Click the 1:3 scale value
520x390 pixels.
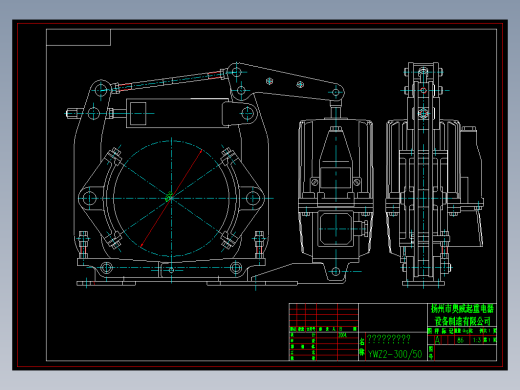point(477,340)
